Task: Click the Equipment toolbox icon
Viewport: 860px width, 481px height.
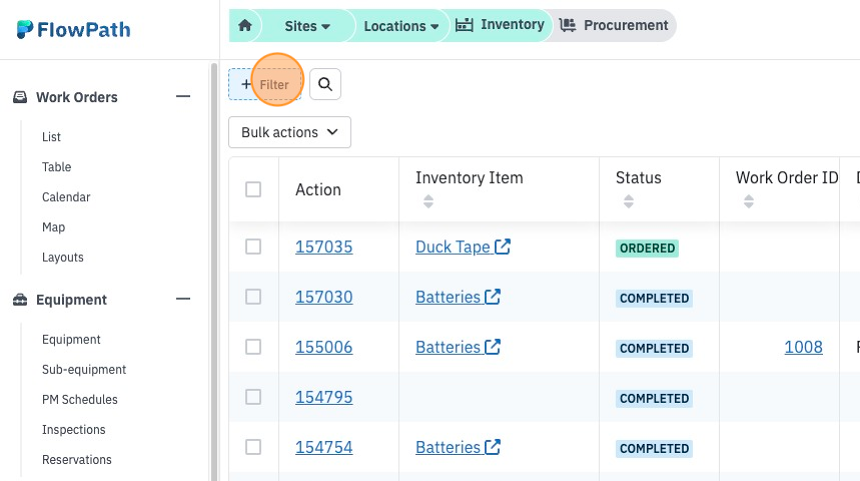Action: (20, 300)
